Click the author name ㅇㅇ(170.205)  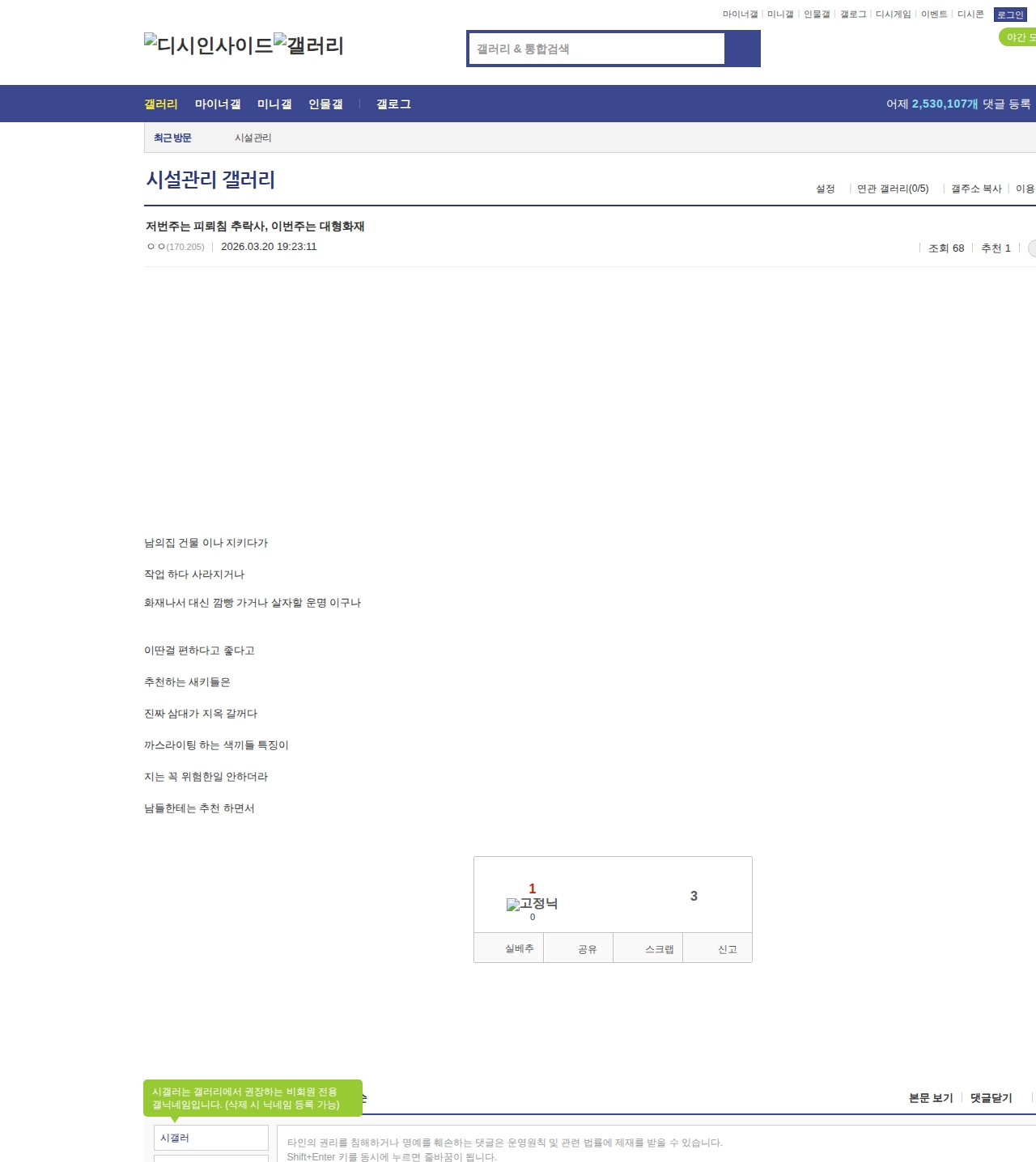[x=176, y=247]
